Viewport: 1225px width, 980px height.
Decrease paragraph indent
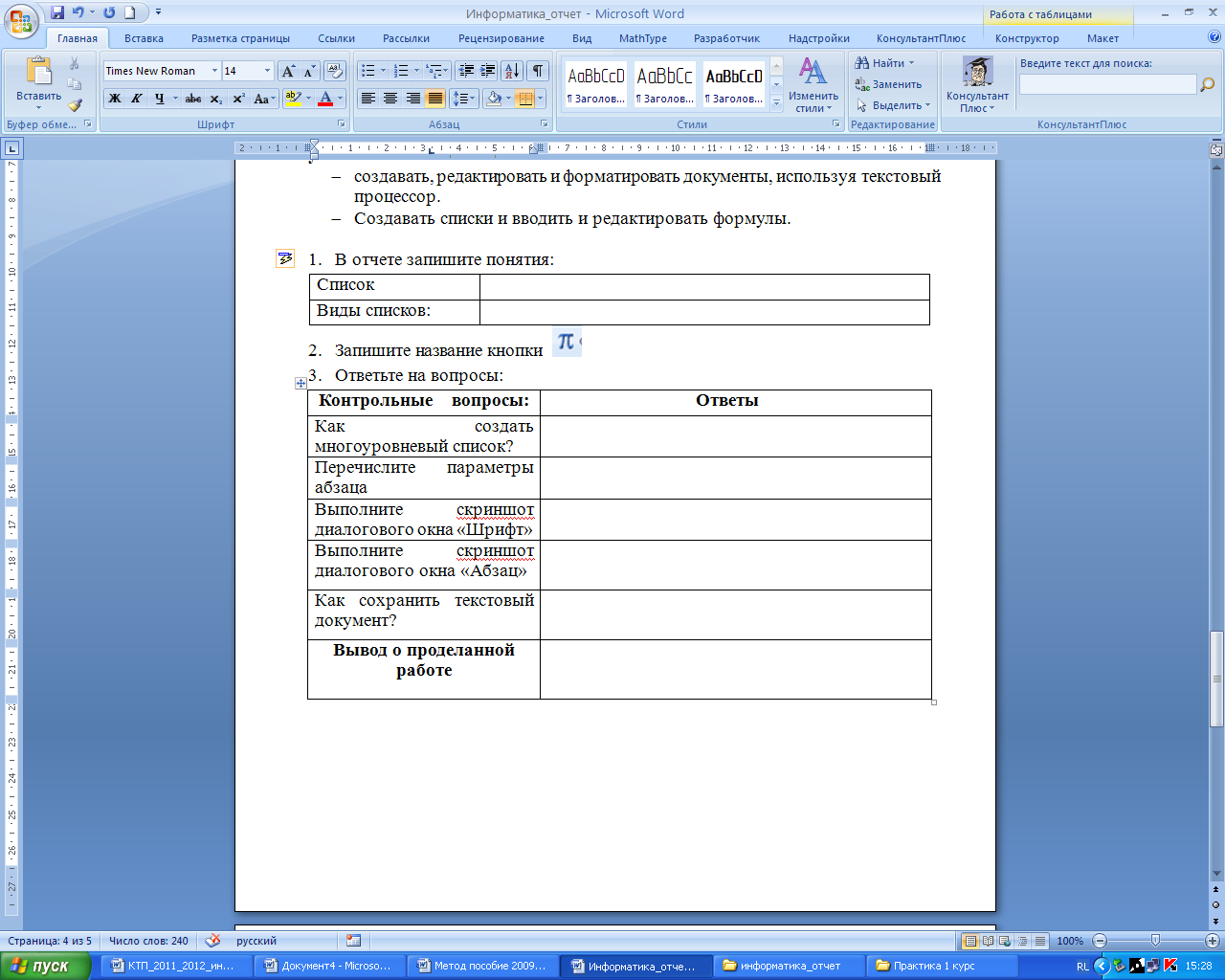coord(466,71)
